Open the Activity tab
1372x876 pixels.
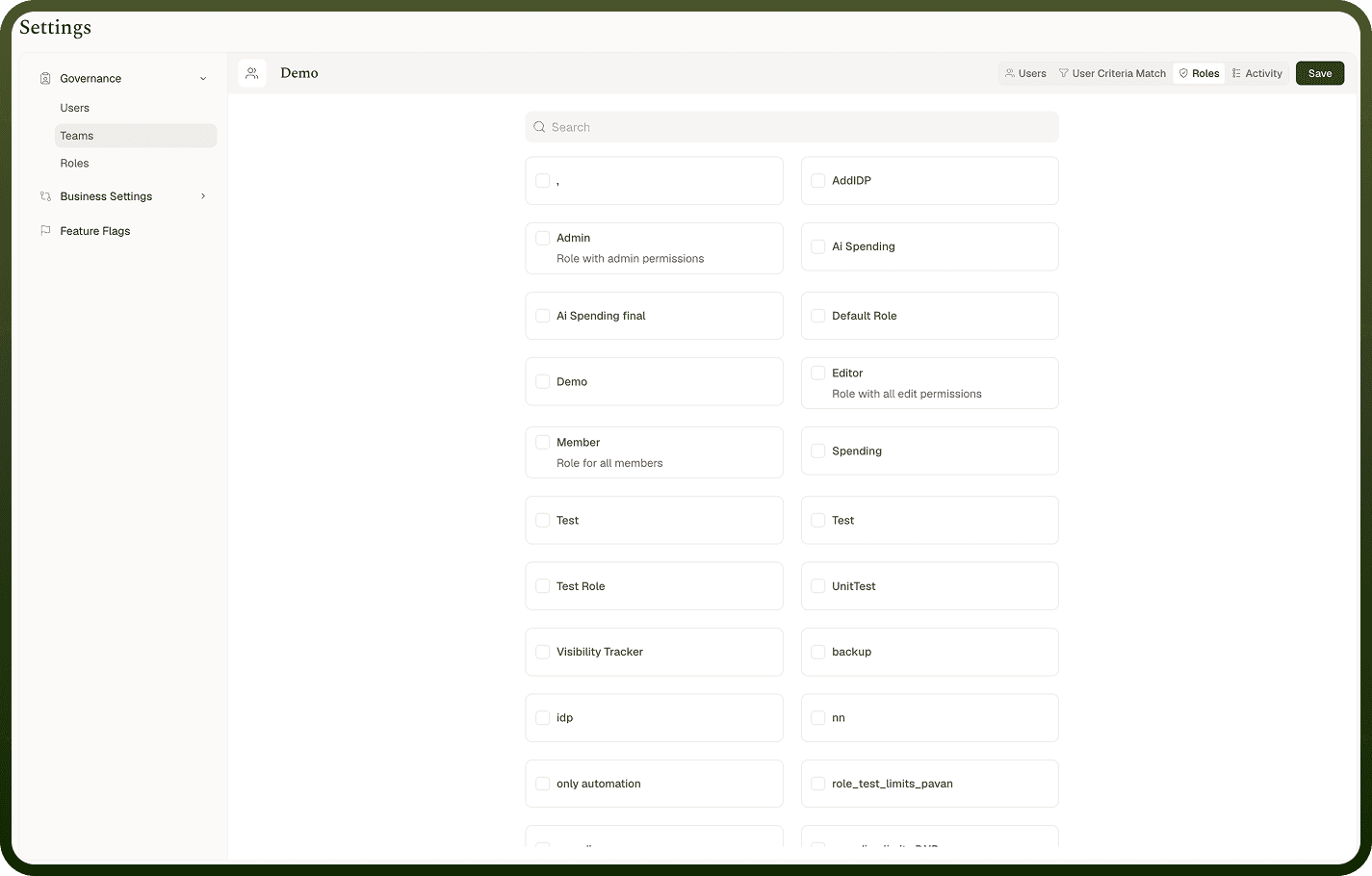click(x=1257, y=73)
